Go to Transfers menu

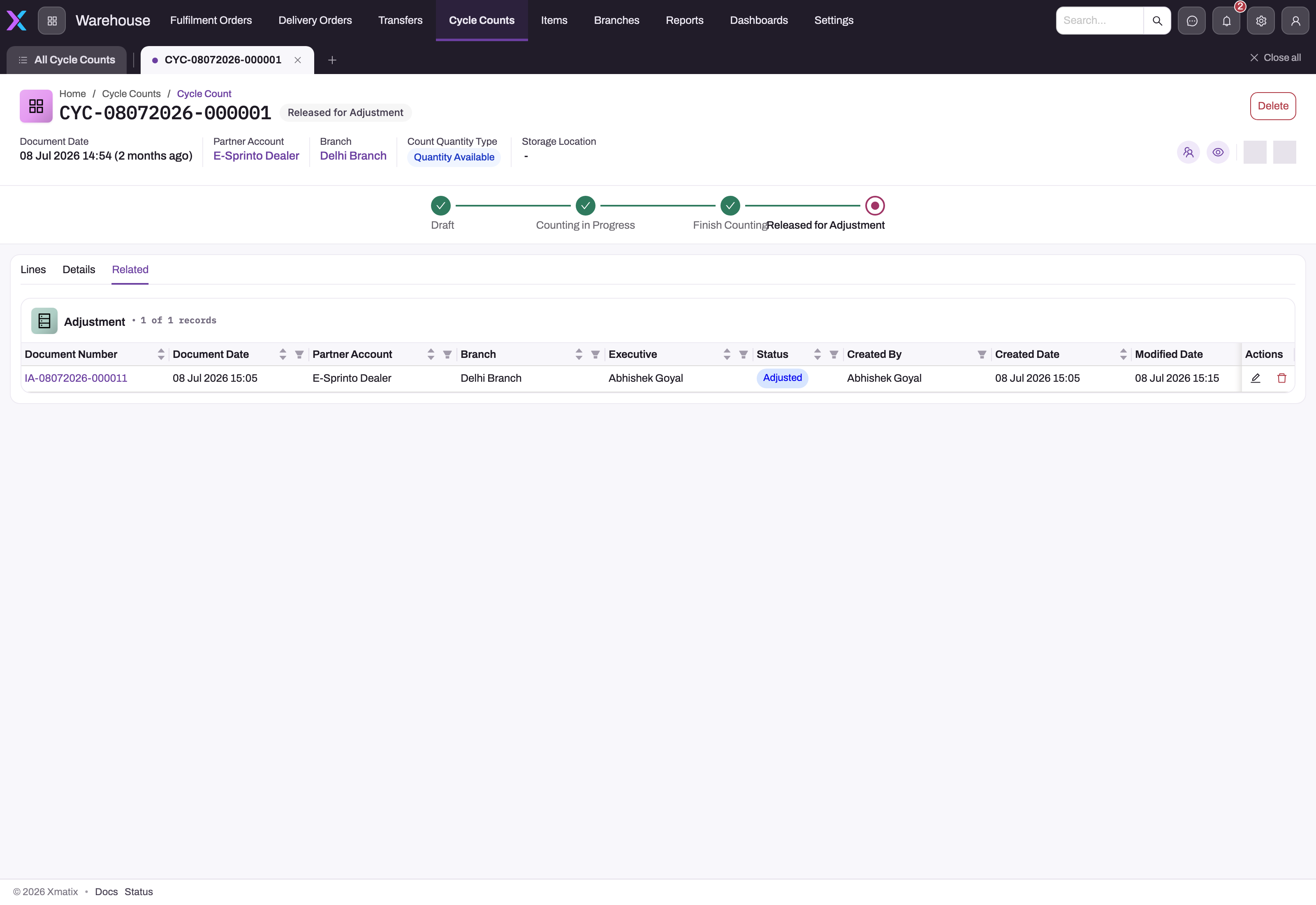coord(400,21)
